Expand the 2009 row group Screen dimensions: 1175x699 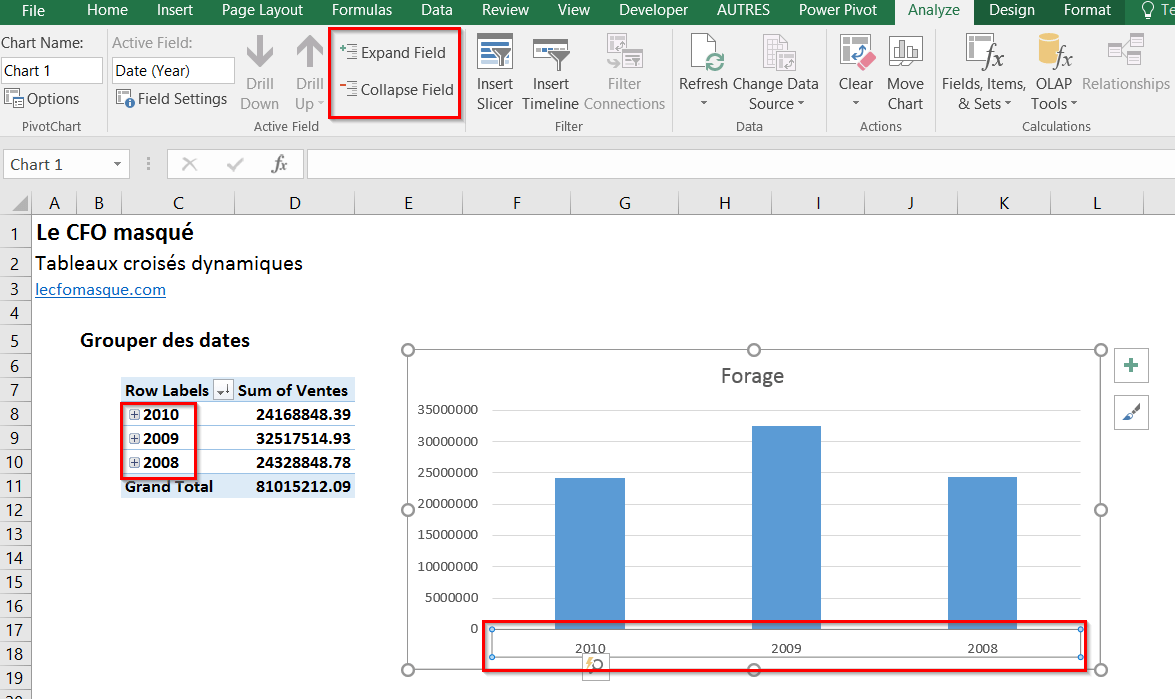click(x=134, y=438)
